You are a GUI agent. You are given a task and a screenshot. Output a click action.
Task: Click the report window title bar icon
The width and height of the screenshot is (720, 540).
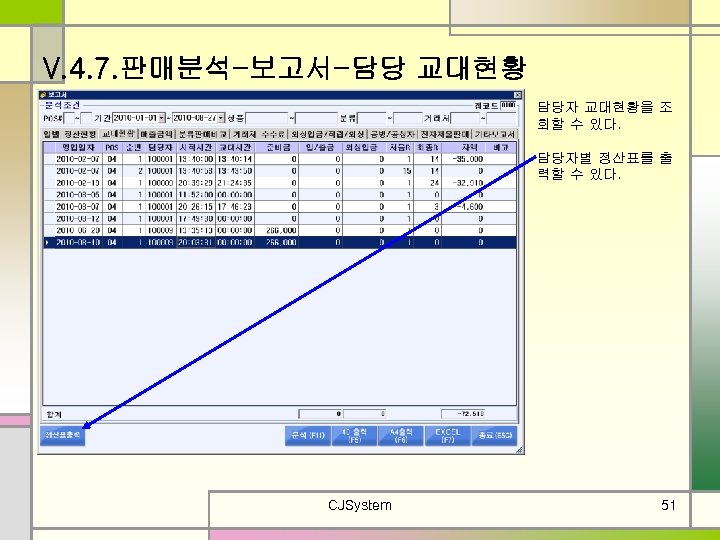tap(43, 95)
